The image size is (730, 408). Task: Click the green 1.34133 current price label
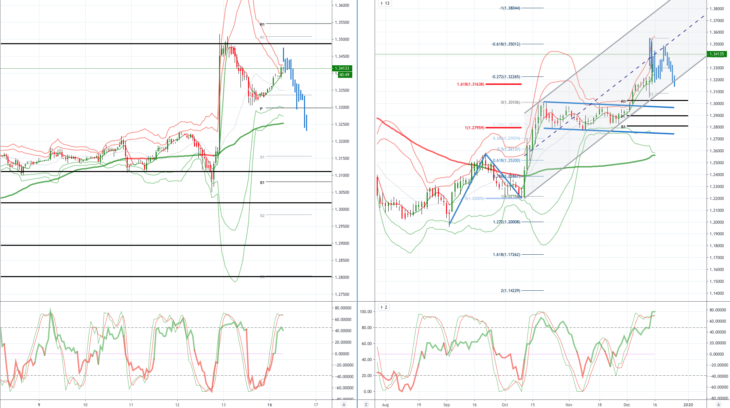(343, 68)
